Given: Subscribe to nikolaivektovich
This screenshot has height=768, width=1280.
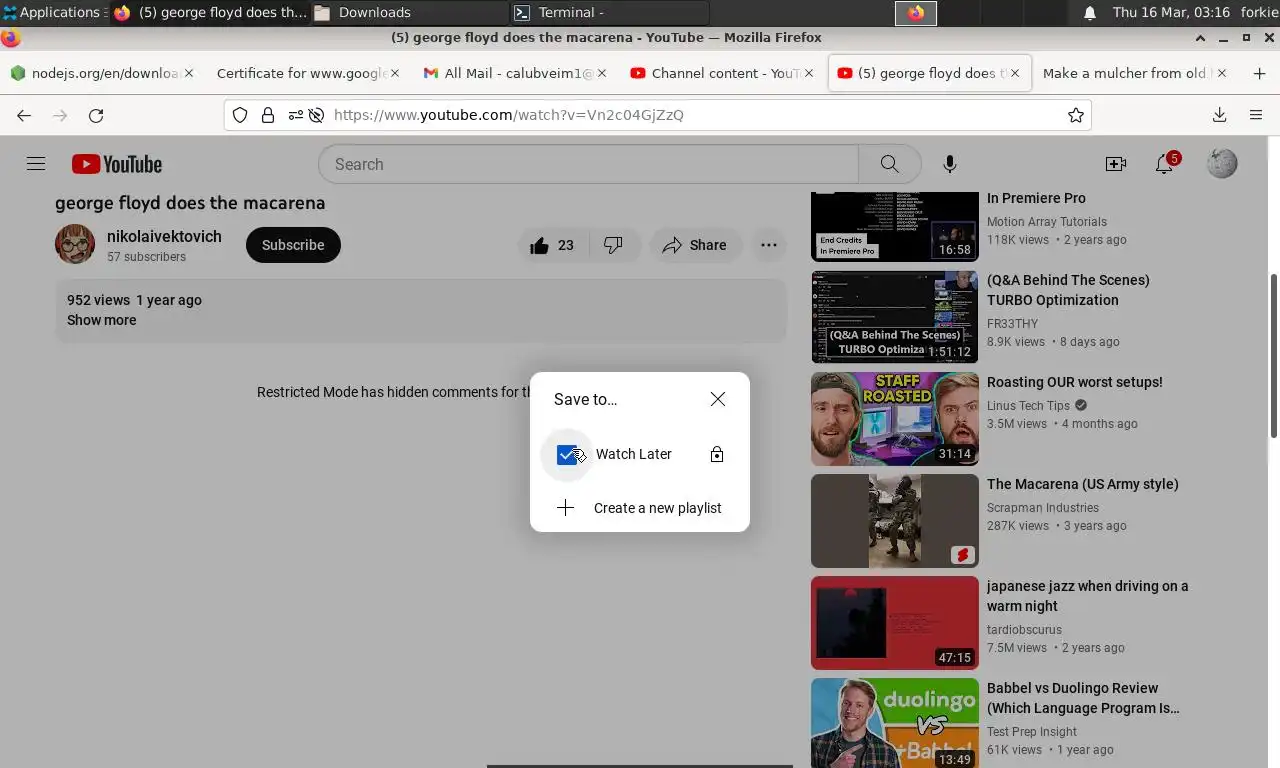Looking at the screenshot, I should (x=293, y=245).
